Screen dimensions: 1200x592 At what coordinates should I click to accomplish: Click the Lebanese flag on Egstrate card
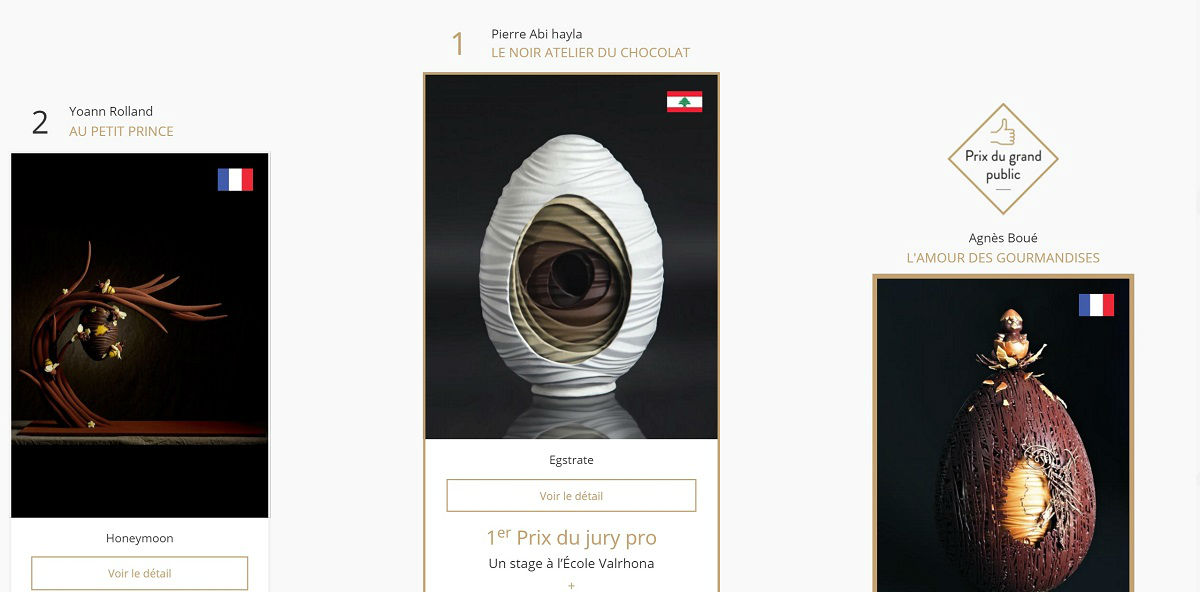pyautogui.click(x=684, y=102)
